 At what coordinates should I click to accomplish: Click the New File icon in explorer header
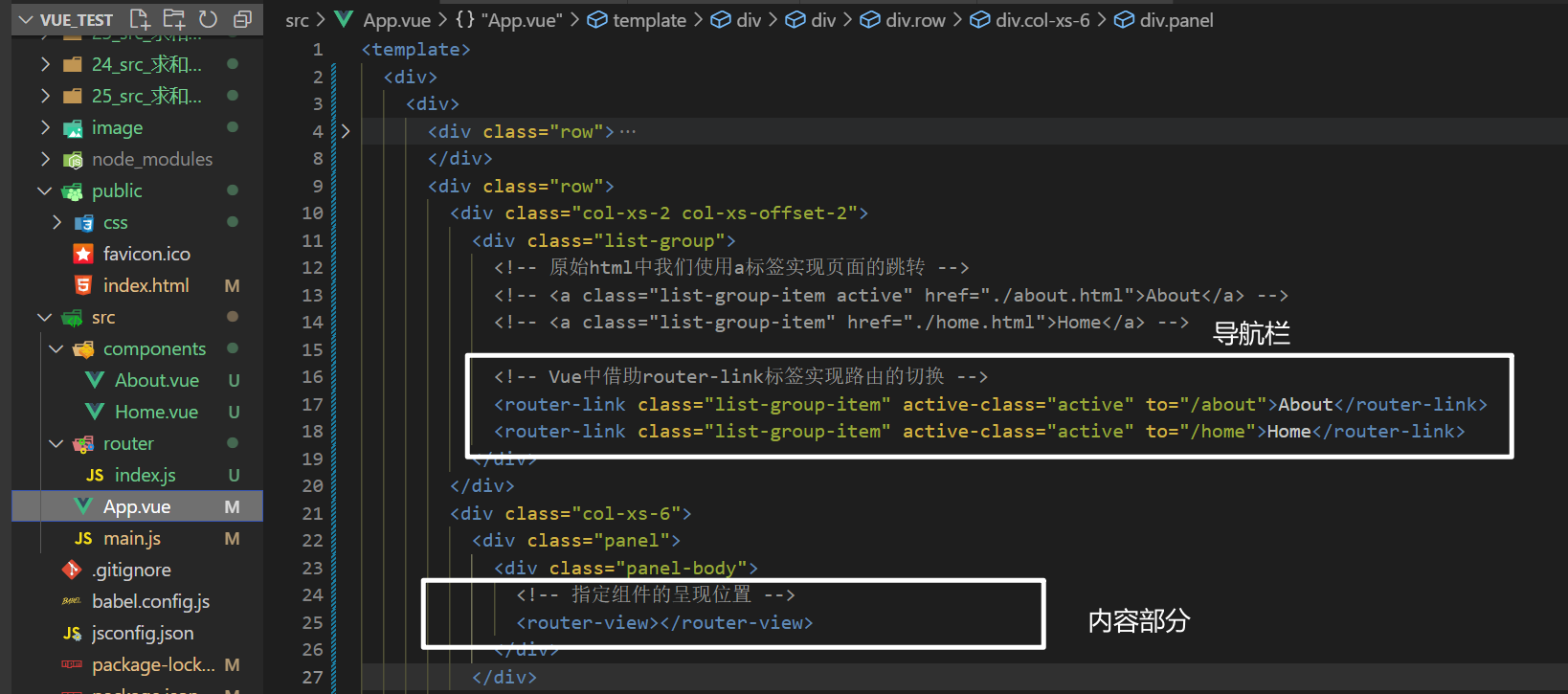tap(140, 19)
